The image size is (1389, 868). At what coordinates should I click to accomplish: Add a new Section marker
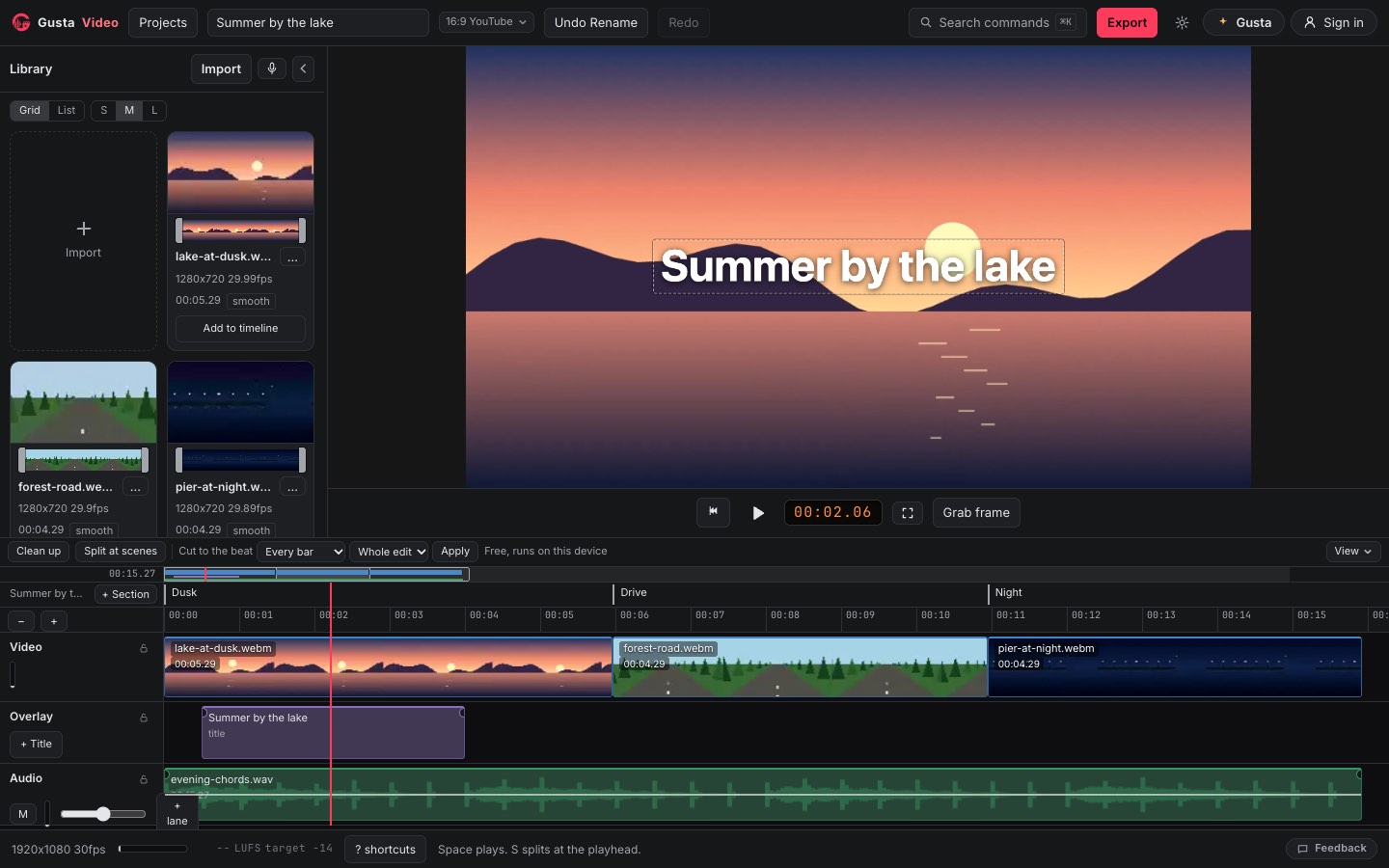click(x=125, y=594)
